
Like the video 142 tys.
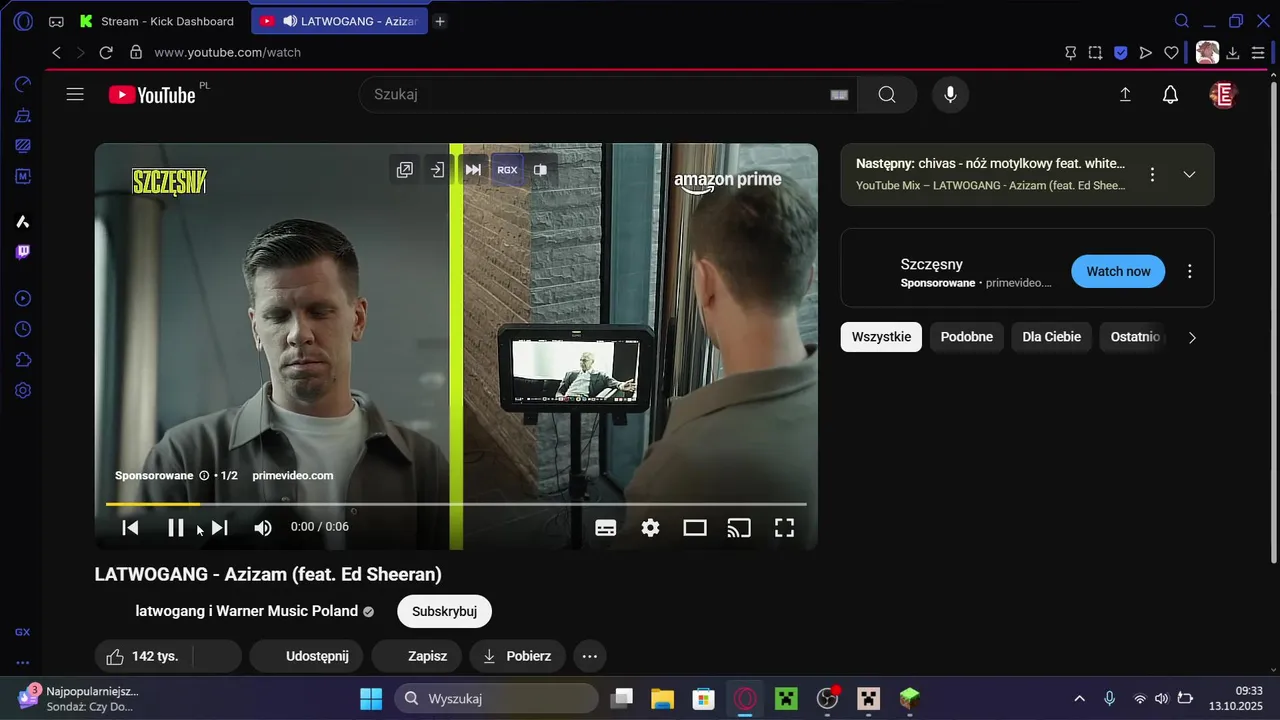coord(144,656)
